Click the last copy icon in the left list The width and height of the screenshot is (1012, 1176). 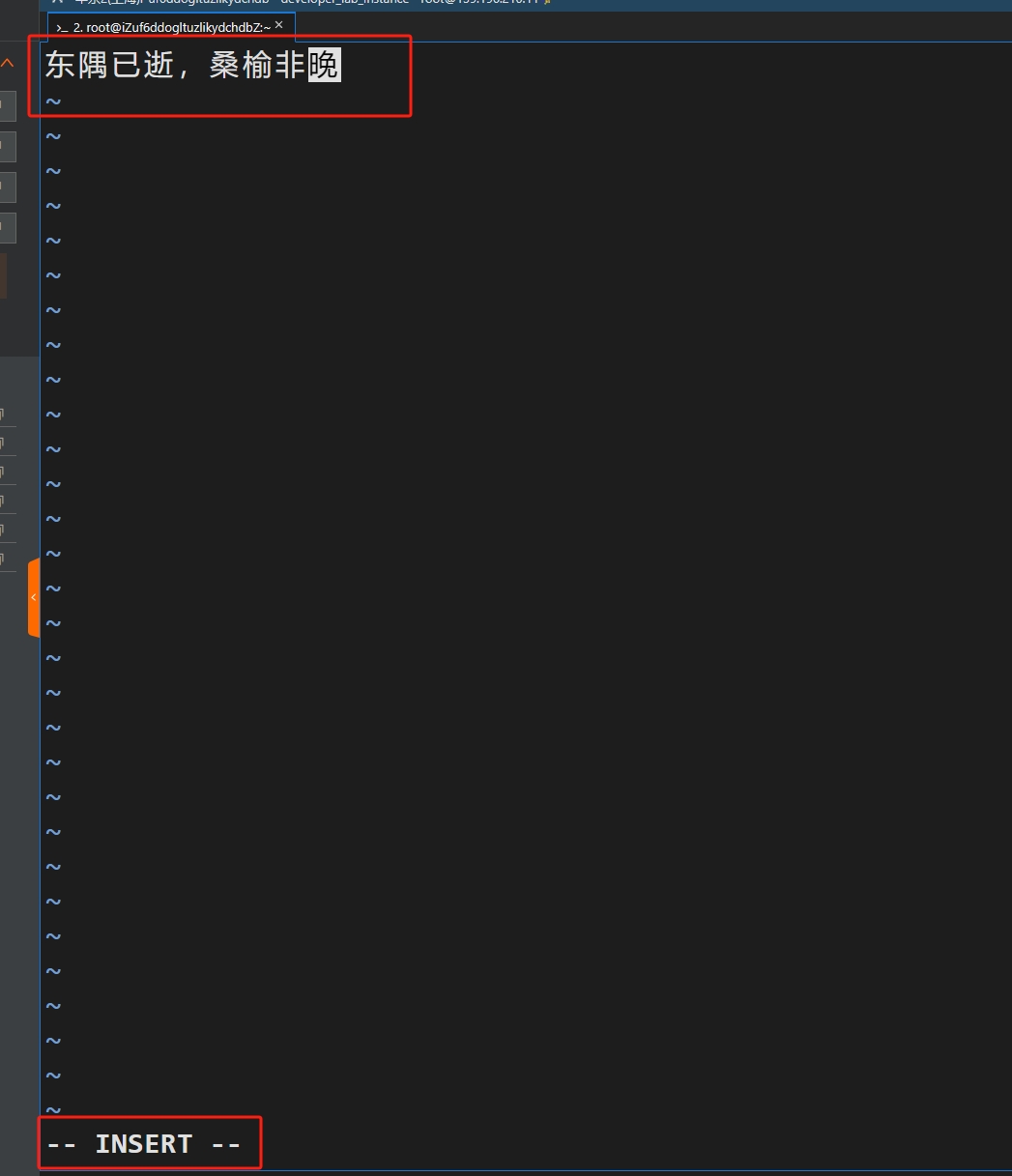[3, 559]
